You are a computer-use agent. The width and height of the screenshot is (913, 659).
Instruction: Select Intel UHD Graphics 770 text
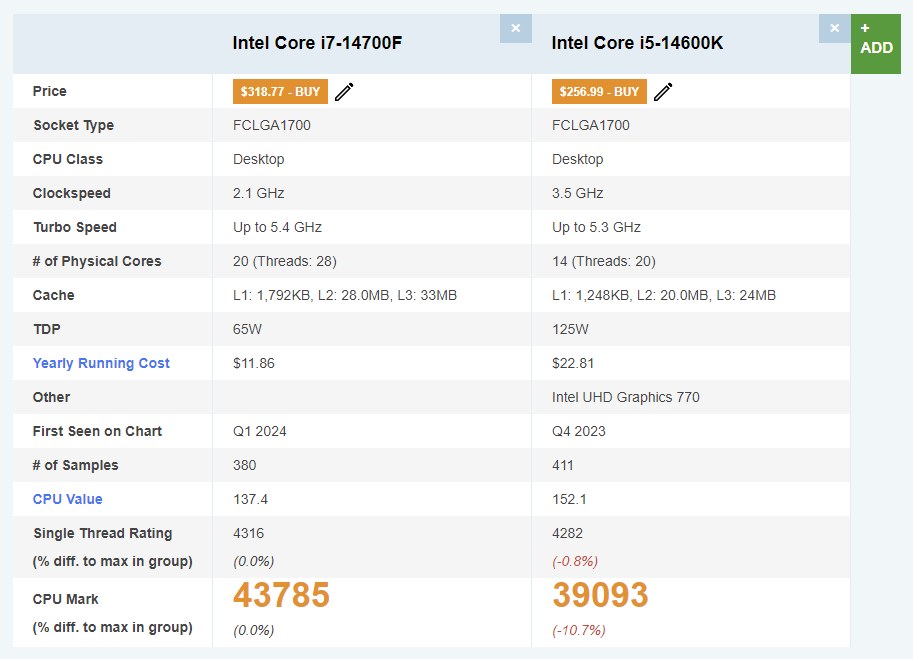point(626,397)
